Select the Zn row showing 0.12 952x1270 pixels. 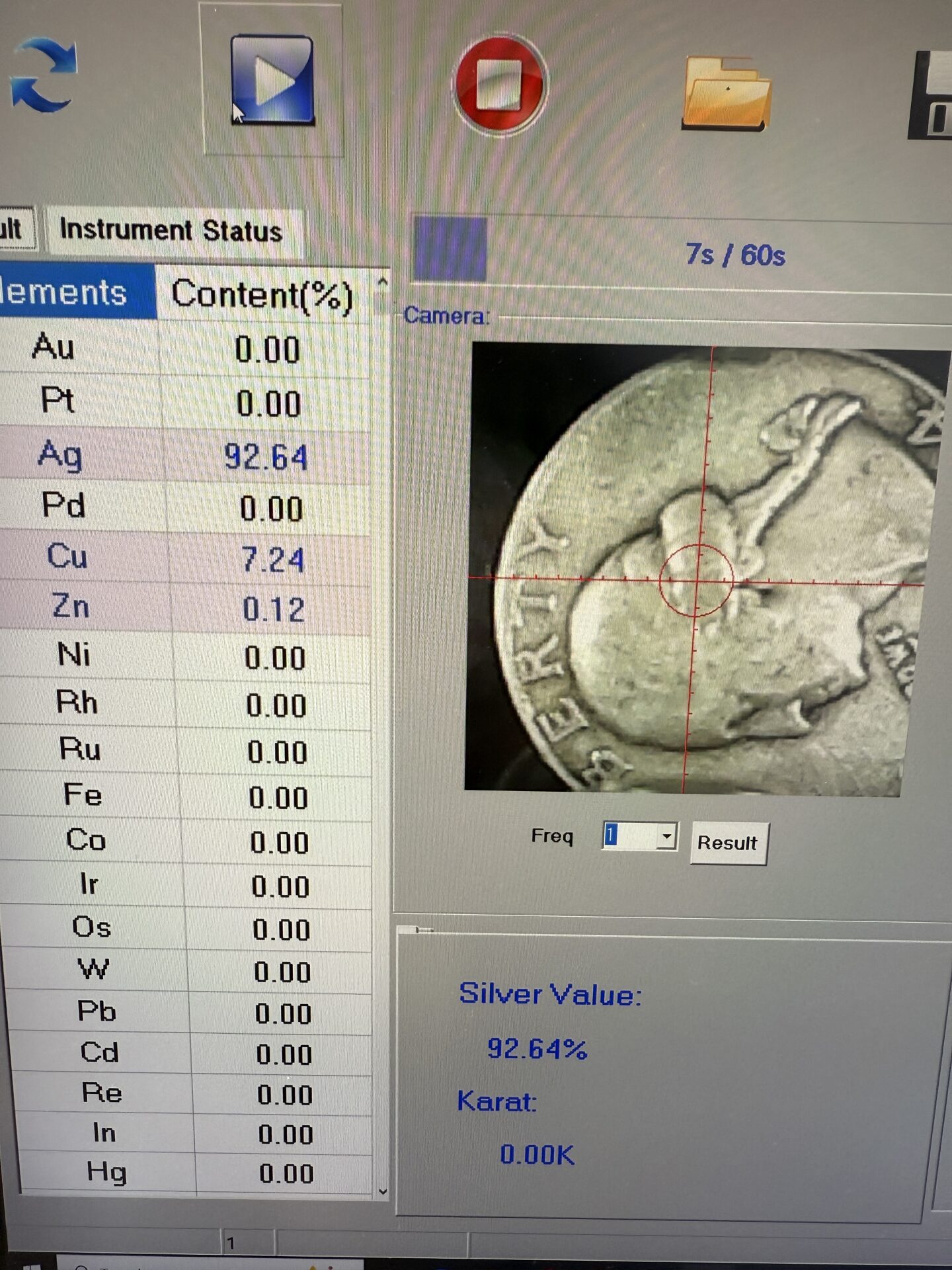pyautogui.click(x=185, y=607)
